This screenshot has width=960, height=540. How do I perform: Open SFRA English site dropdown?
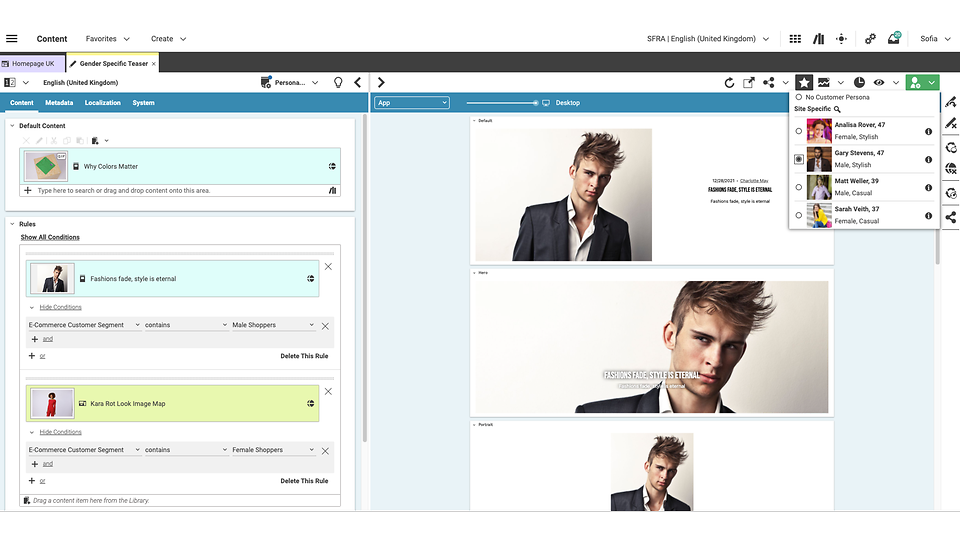click(708, 39)
